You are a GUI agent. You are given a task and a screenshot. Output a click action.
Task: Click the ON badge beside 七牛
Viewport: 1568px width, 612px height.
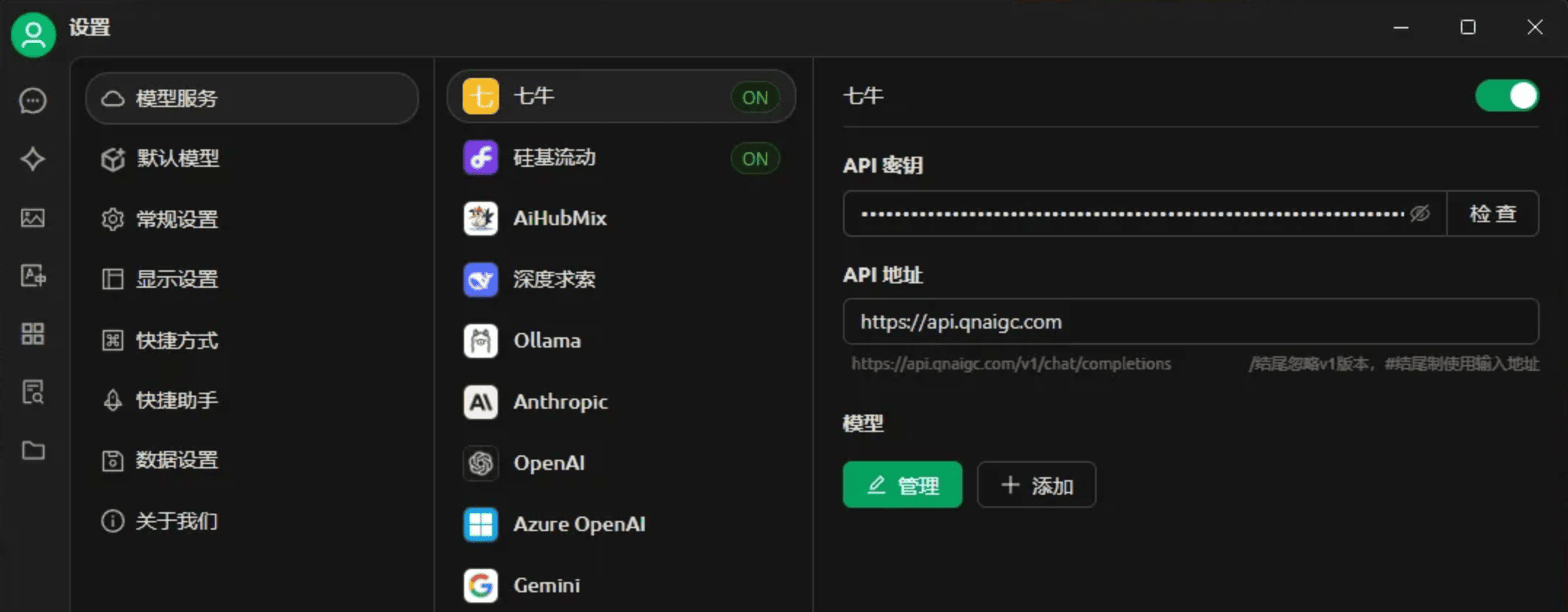(755, 97)
